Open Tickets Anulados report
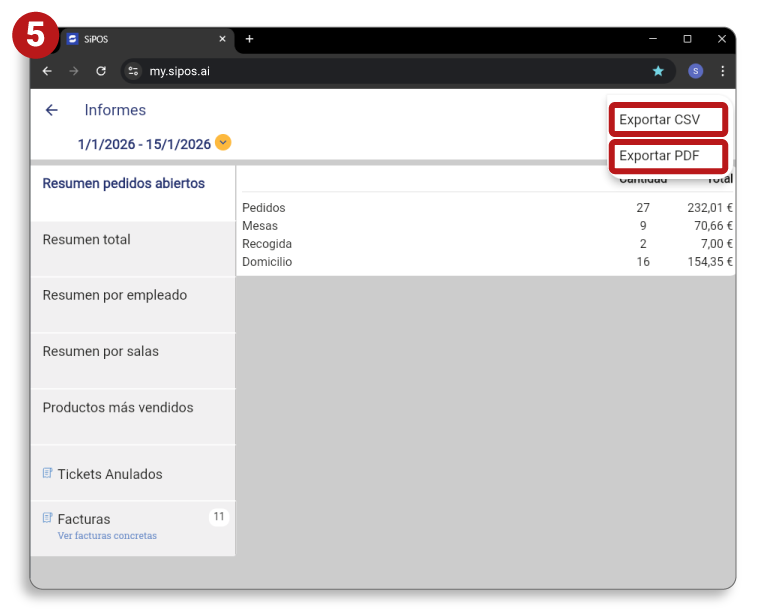Image resolution: width=764 pixels, height=615 pixels. 110,474
